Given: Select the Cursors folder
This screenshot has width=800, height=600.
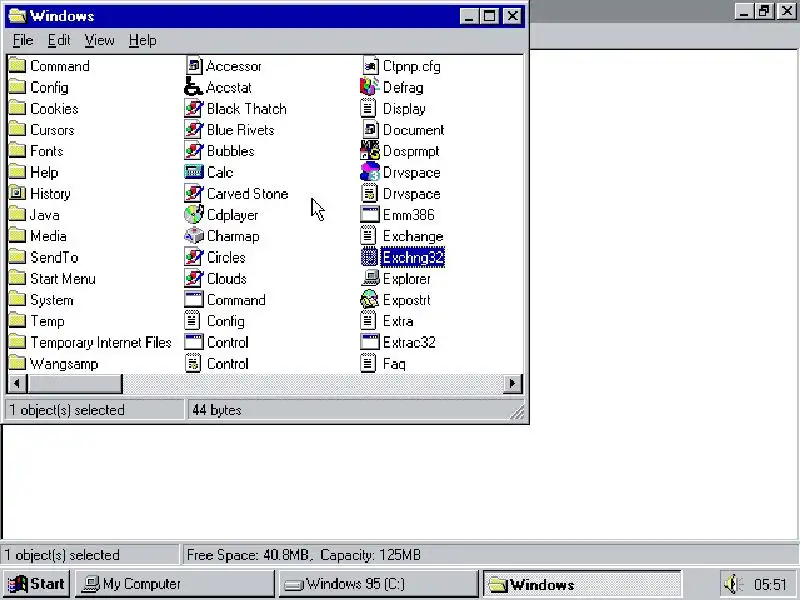Looking at the screenshot, I should (x=41, y=130).
